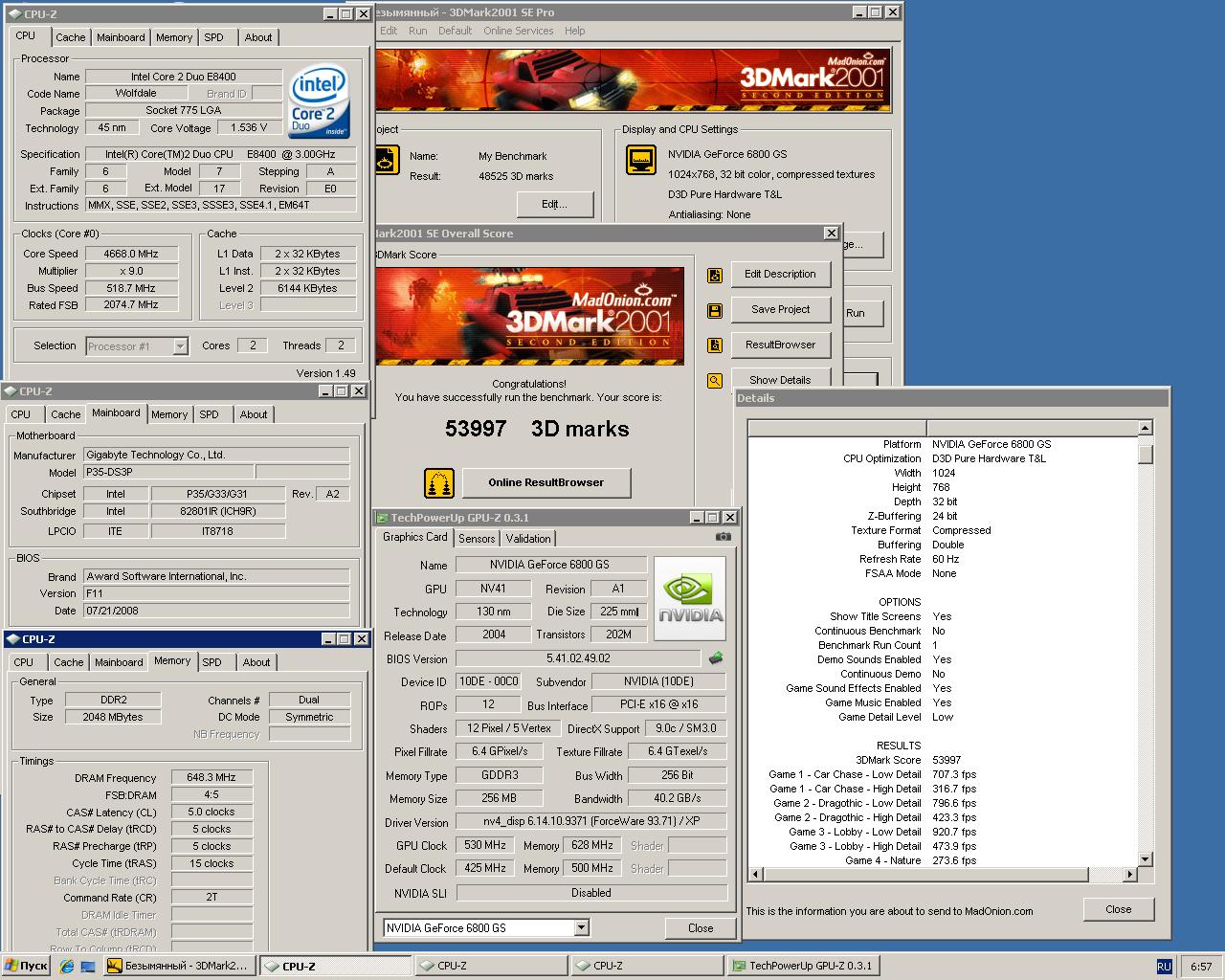Click the icon left of Online ResultBrowser
Viewport: 1225px width, 980px height.
coord(439,482)
